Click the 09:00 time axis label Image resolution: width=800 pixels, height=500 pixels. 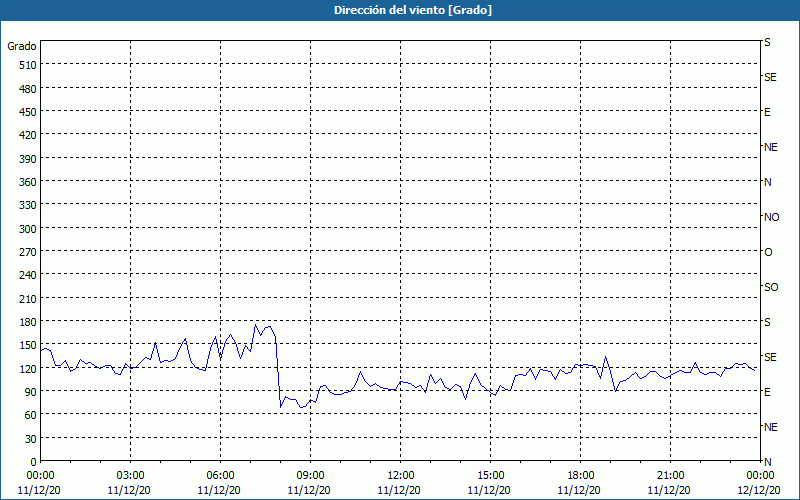[310, 476]
